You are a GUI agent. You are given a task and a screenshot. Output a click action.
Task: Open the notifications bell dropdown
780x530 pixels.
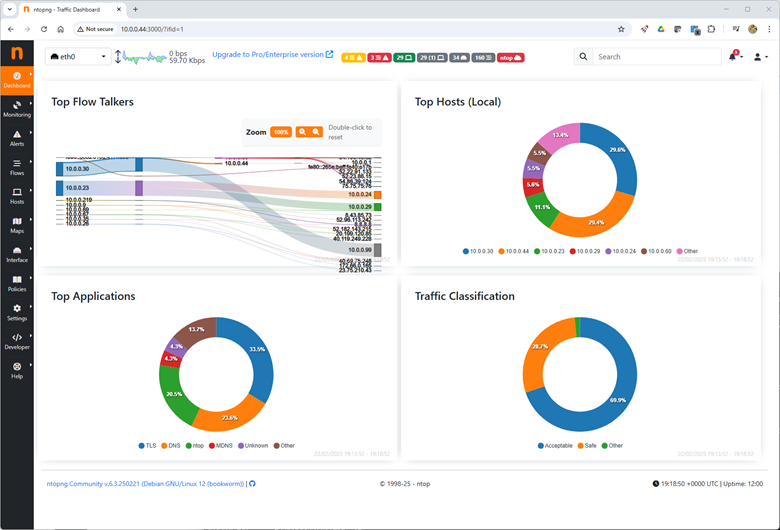(735, 56)
